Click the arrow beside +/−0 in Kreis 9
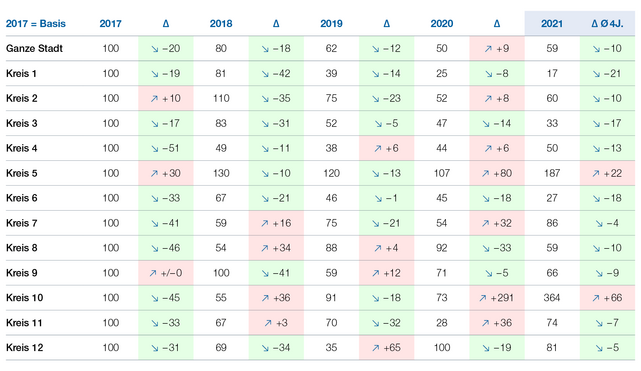This screenshot has width=641, height=371. [153, 273]
